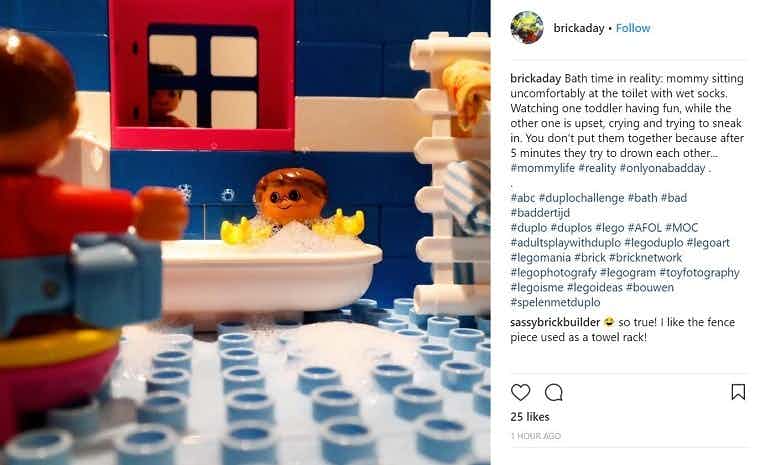The image size is (760, 465).
Task: Open the #onlyonabadday hashtag
Action: click(x=663, y=168)
